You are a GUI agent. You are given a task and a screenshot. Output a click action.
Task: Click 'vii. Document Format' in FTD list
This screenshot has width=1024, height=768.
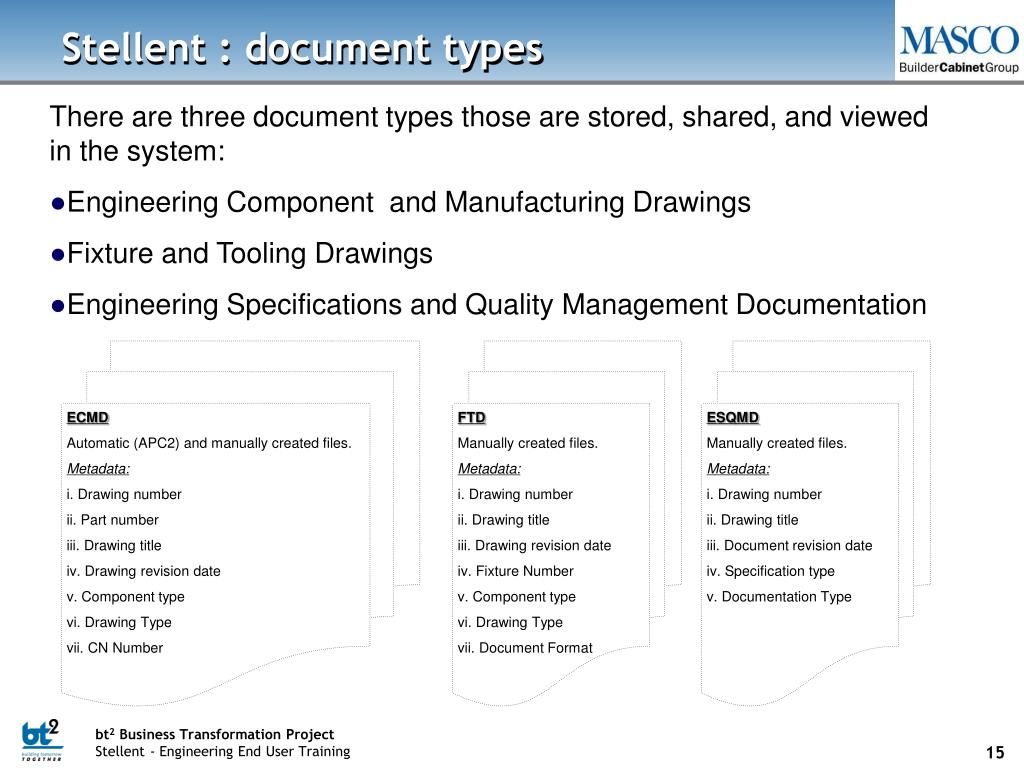click(x=525, y=648)
